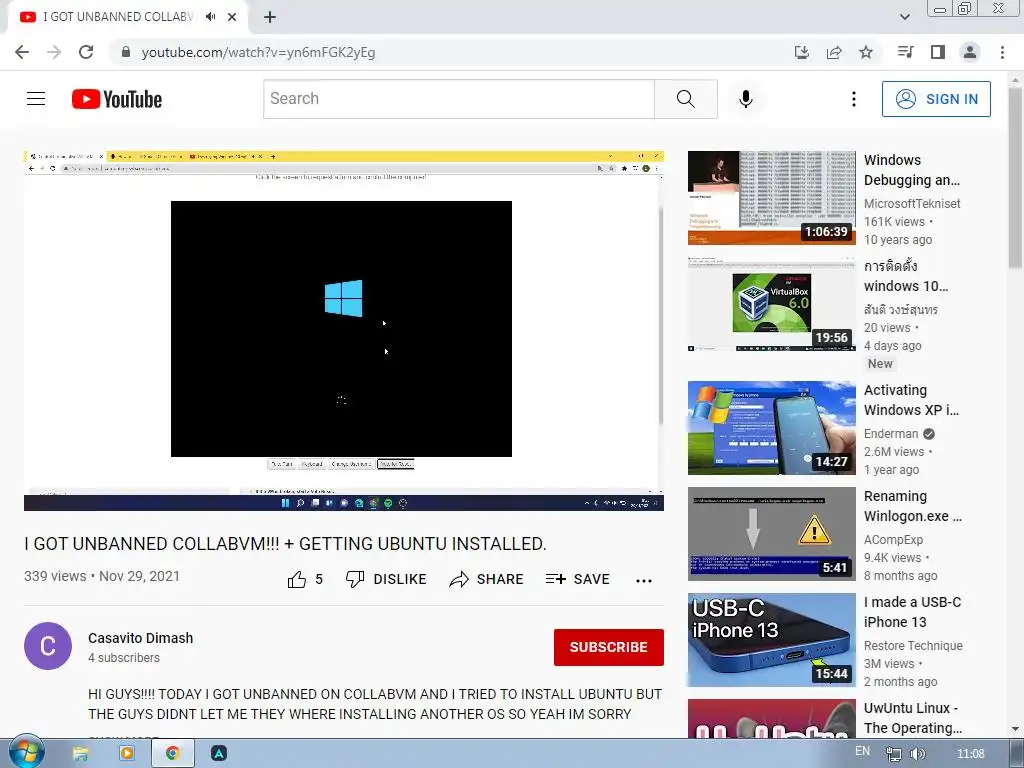1024x768 pixels.
Task: Click 'I made a USB-C iPhone 13' title
Action: 912,612
